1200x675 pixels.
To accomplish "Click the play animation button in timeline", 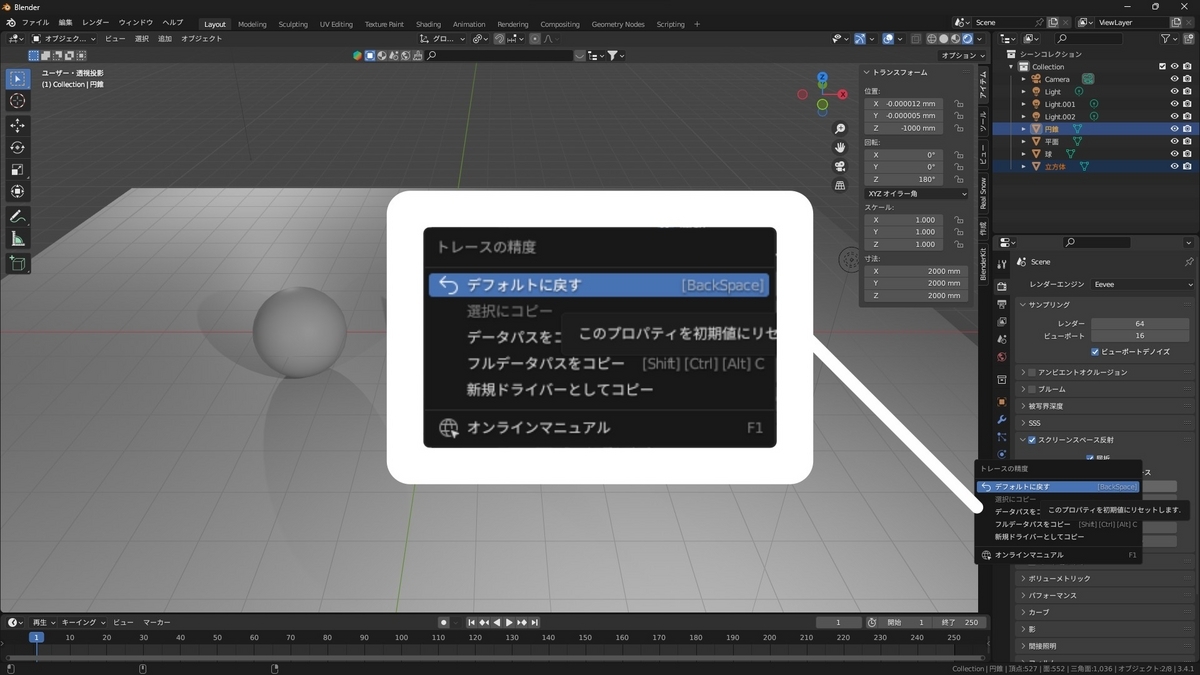I will click(x=509, y=622).
